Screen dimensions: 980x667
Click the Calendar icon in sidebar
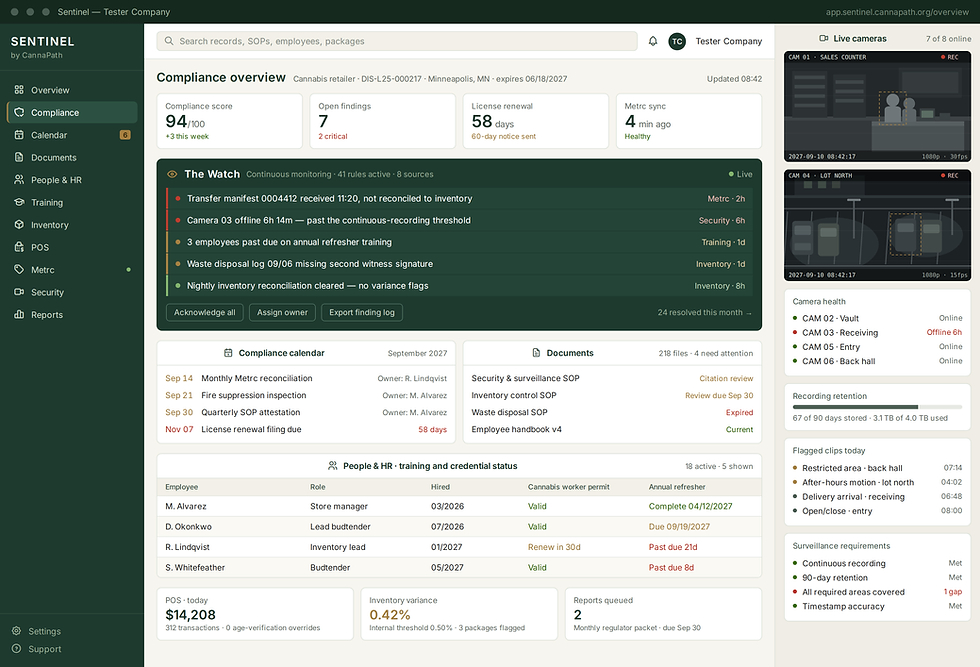(x=19, y=134)
